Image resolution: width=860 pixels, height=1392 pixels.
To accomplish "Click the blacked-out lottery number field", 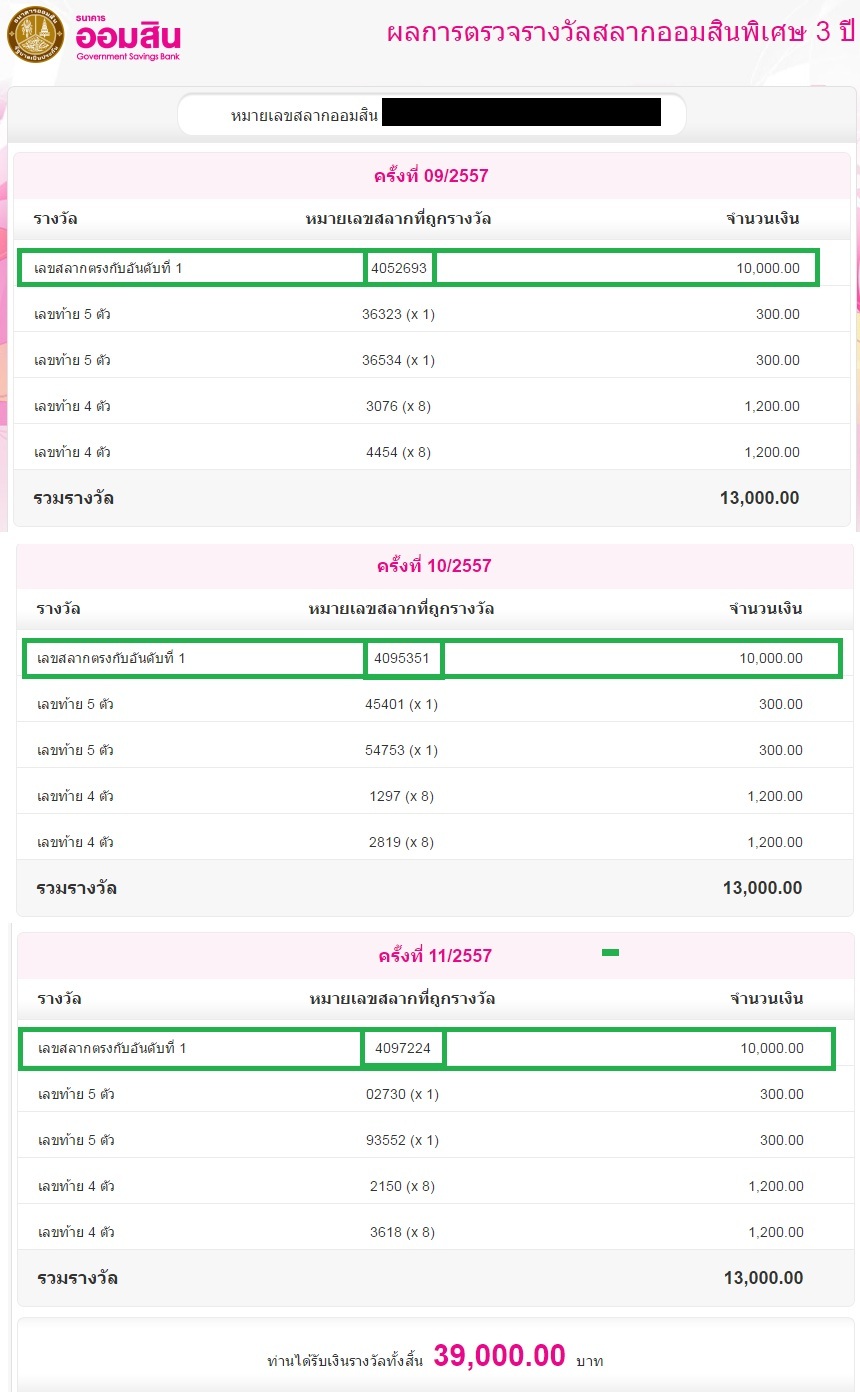I will pos(521,113).
